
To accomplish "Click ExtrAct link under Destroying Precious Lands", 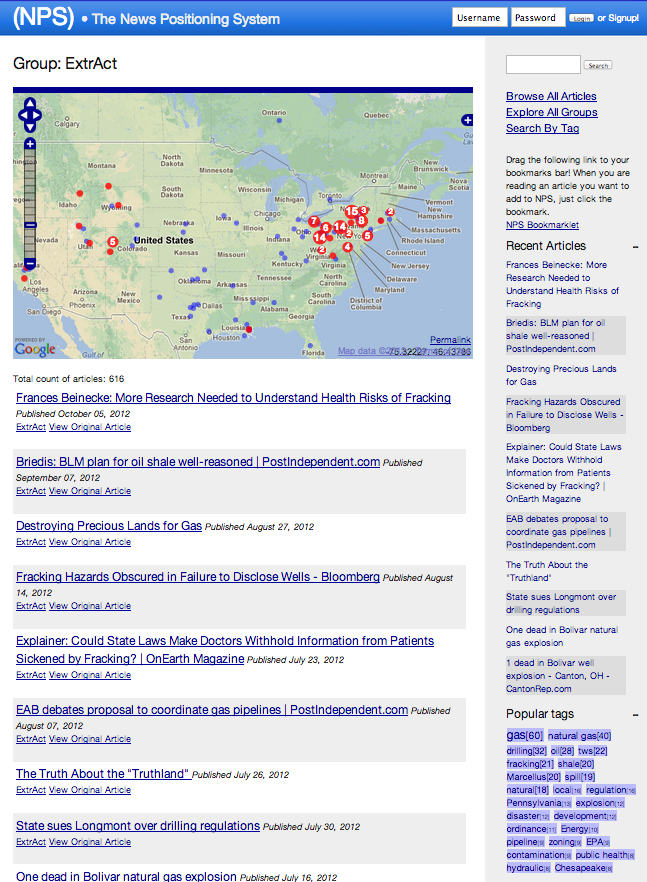I will (x=30, y=542).
